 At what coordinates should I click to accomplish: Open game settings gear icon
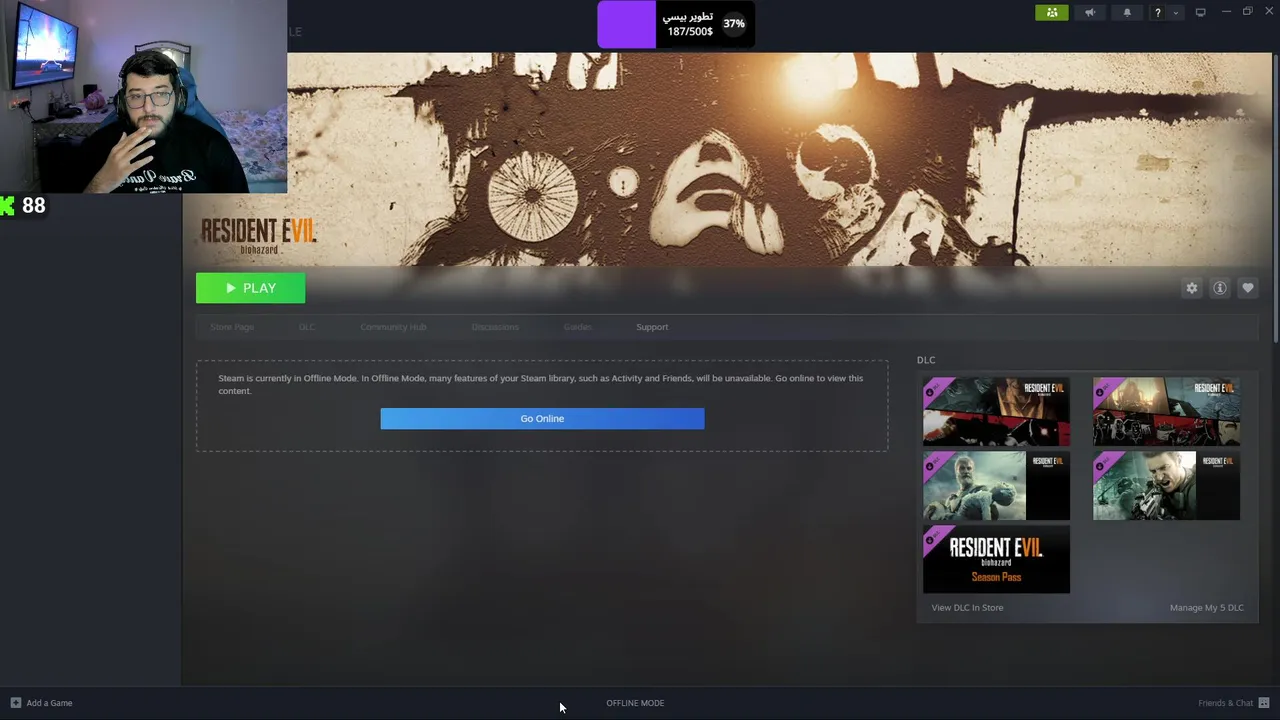point(1191,288)
